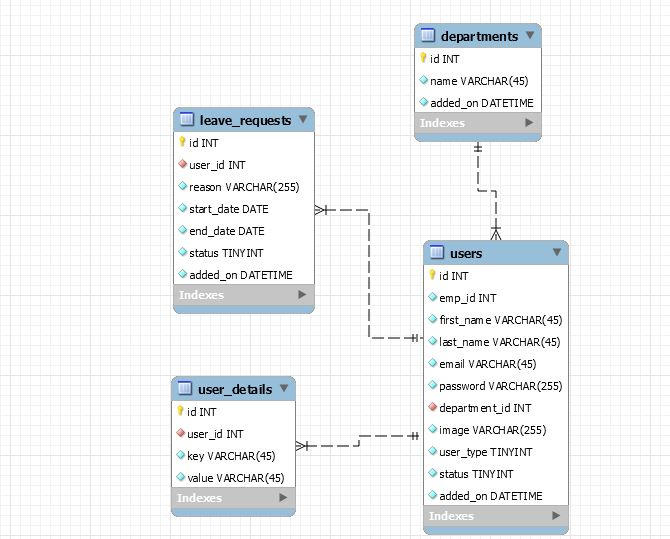Click the leave_requests table icon
Screen dimensions: 670x539
point(186,120)
